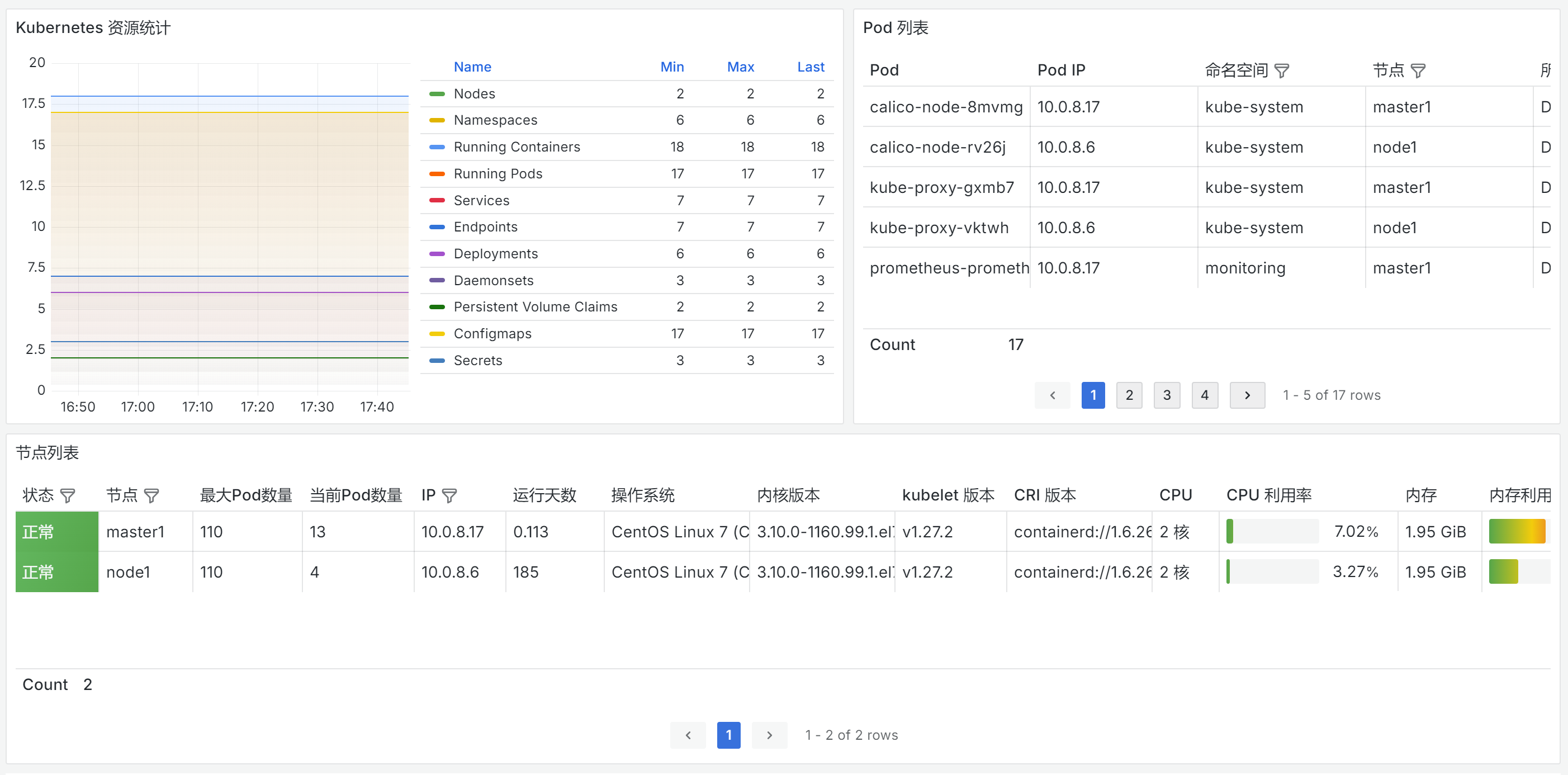
Task: Sort legend by Min column
Action: 671,67
